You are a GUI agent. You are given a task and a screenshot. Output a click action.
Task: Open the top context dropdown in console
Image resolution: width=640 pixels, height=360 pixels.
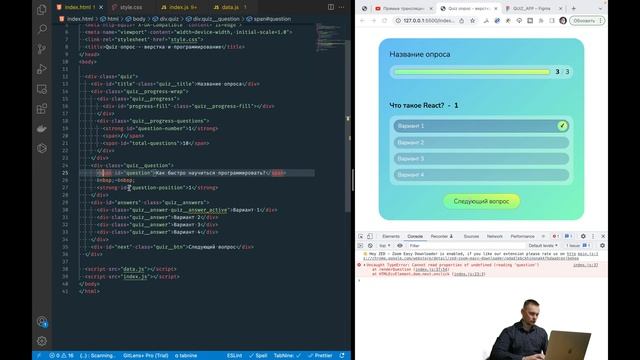click(x=384, y=246)
